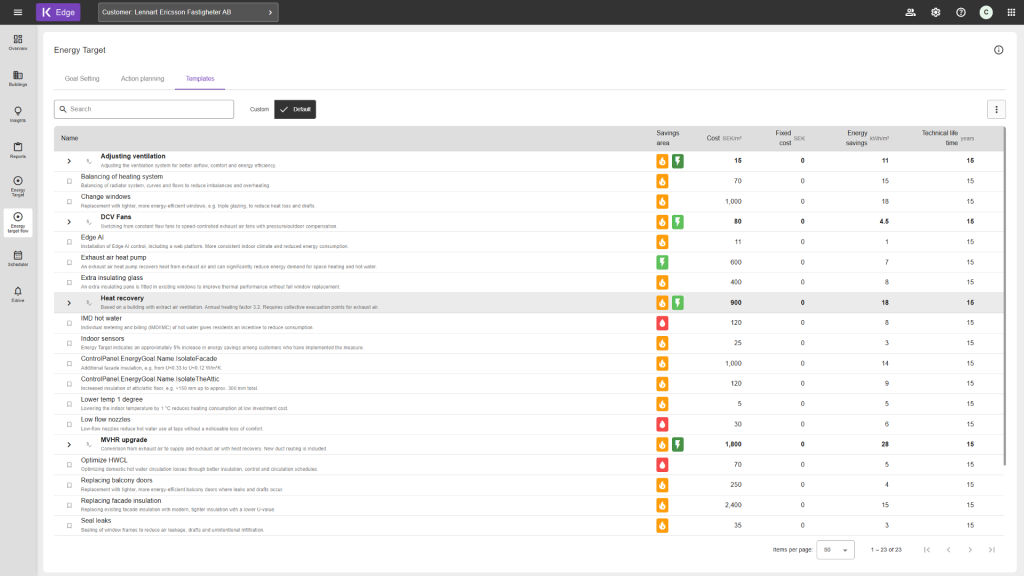The image size is (1024, 576).
Task: Jump to last page of templates
Action: 991,550
